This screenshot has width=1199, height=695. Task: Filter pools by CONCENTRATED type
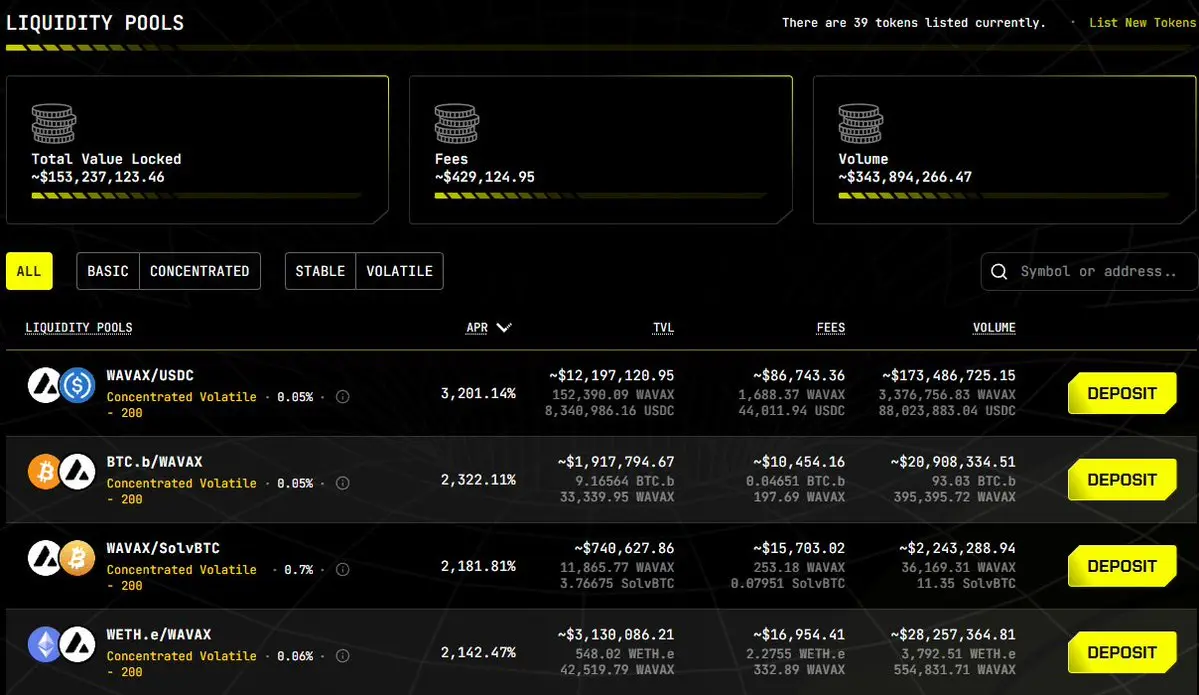coord(200,271)
